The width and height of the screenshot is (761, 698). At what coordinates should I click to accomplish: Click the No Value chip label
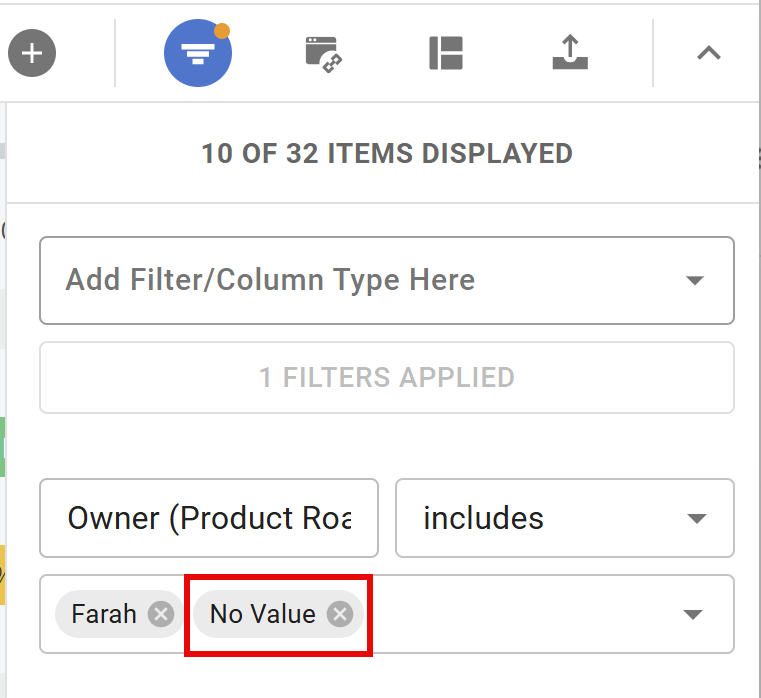[x=262, y=614]
